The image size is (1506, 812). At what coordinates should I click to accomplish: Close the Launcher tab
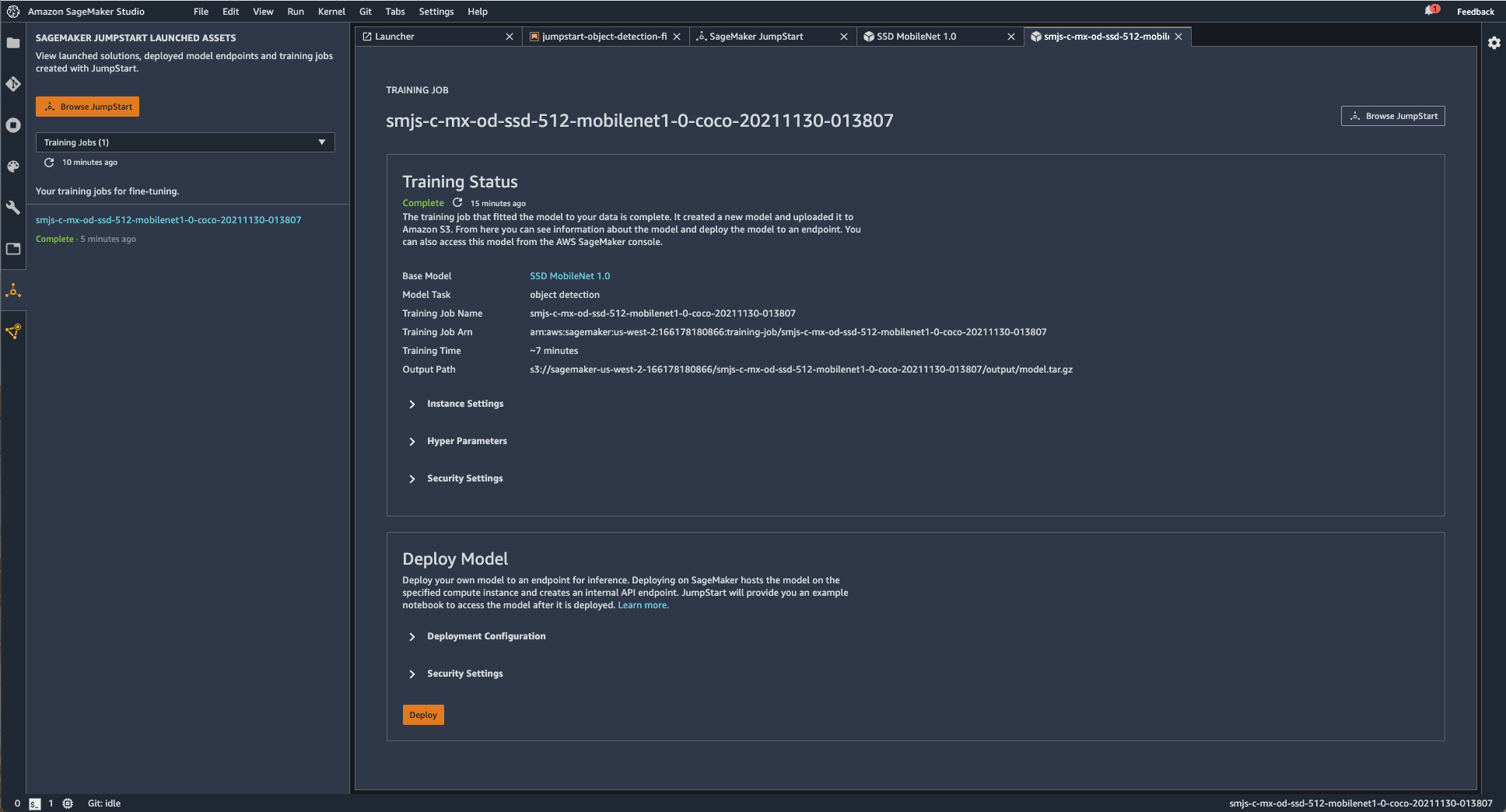(x=510, y=37)
